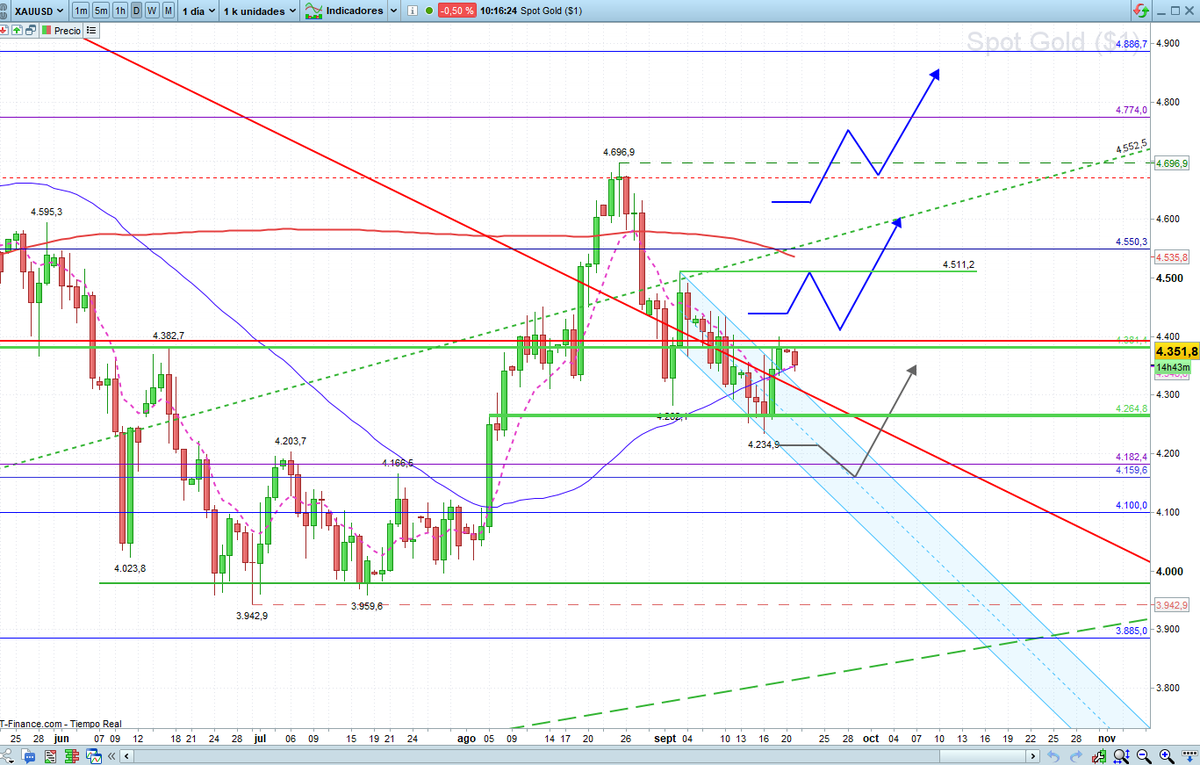
Task: Click the 4.203,7 swing high label
Action: (x=290, y=441)
